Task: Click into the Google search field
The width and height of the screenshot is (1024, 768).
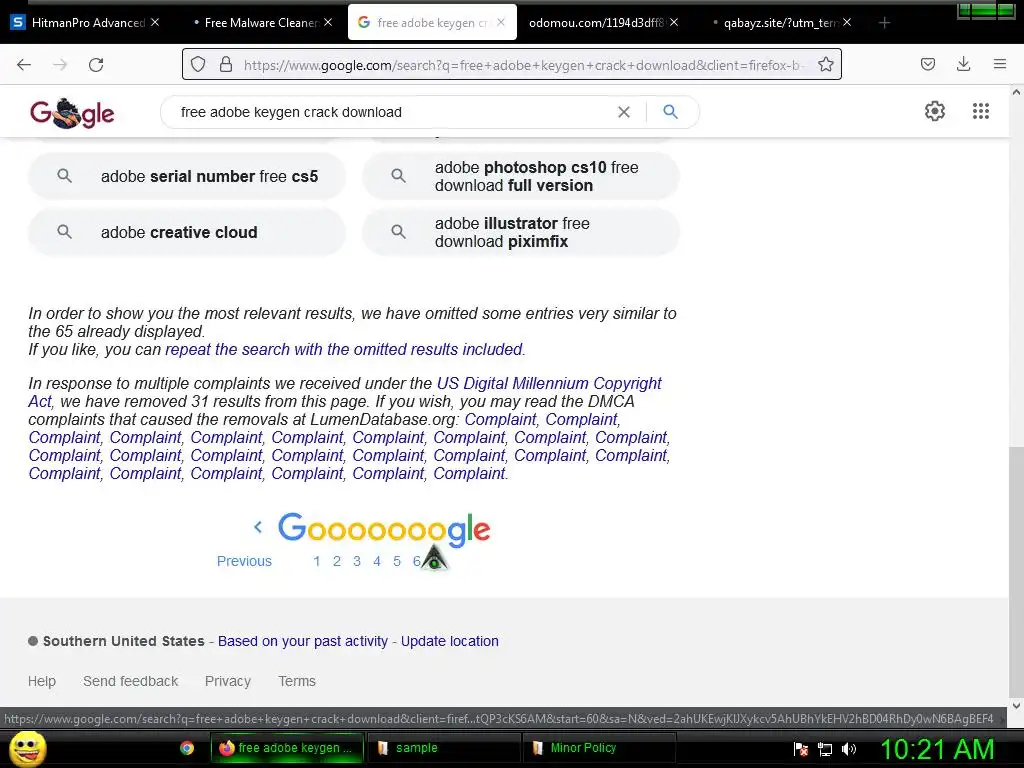Action: pyautogui.click(x=392, y=112)
